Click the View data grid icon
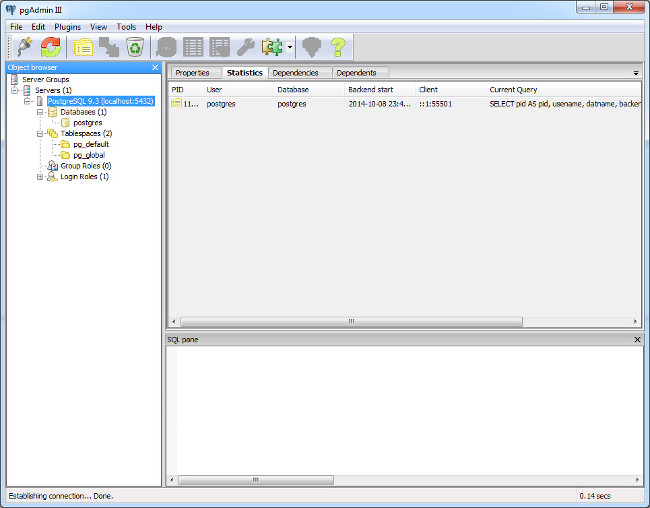 tap(193, 47)
